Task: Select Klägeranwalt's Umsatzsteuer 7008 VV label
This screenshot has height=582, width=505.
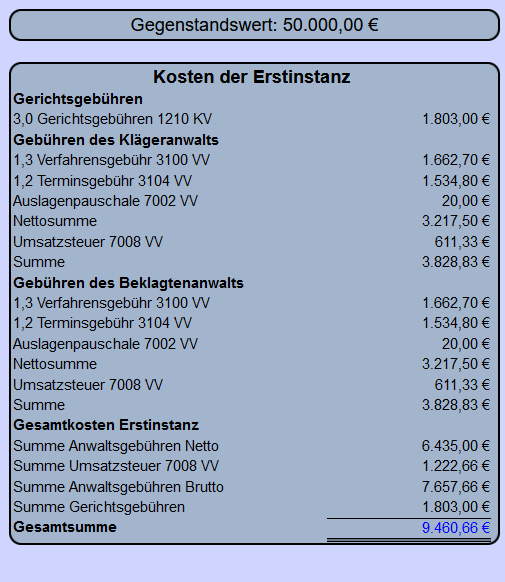Action: click(88, 242)
